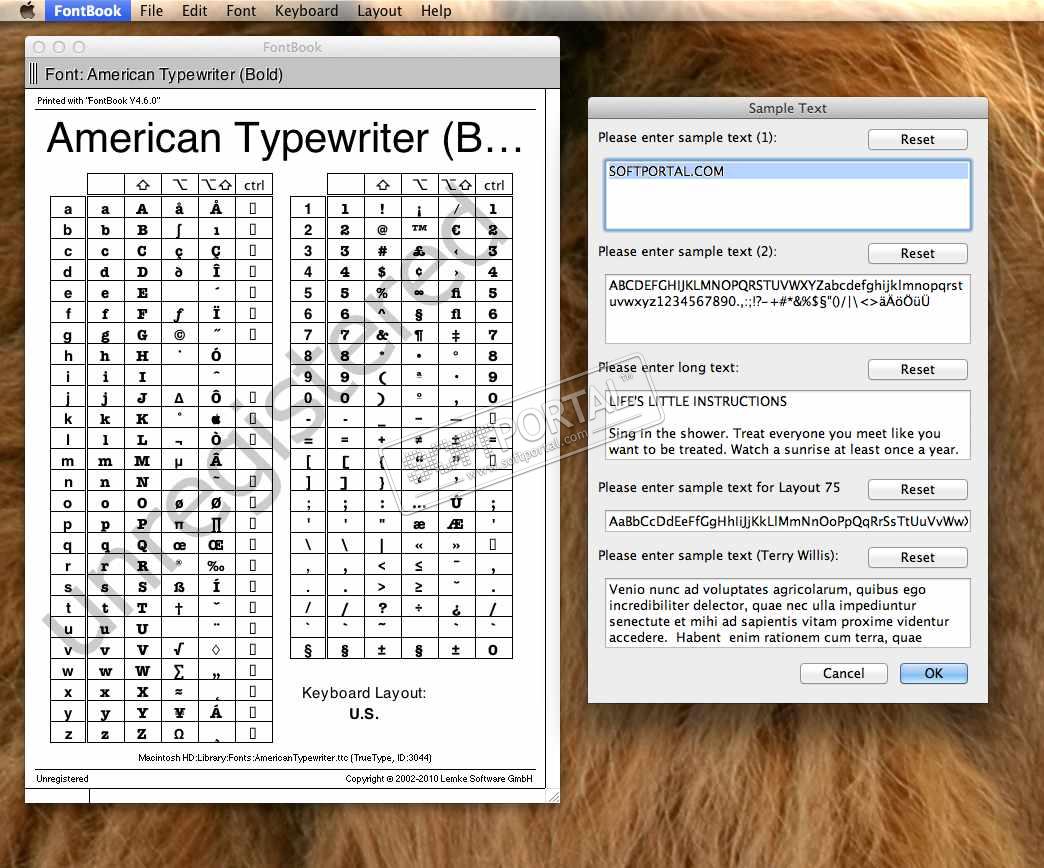
Task: Reset sample text for Layout 75
Action: 917,489
